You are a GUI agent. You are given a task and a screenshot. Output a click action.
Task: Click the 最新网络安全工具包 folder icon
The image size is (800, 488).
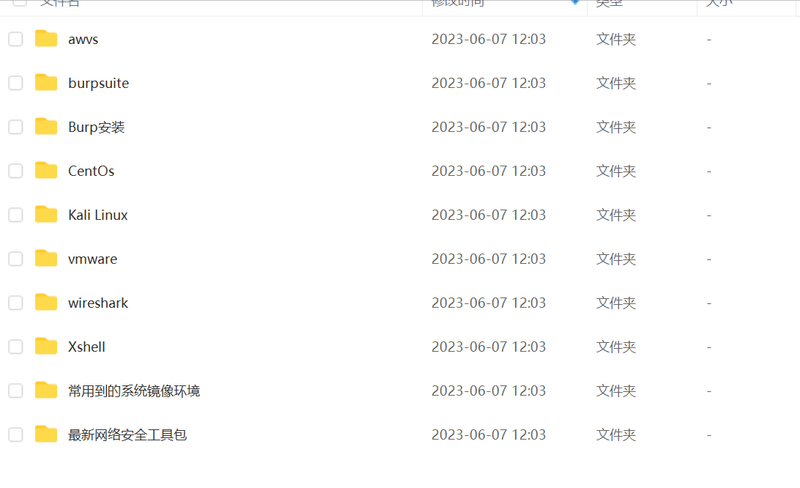(46, 434)
